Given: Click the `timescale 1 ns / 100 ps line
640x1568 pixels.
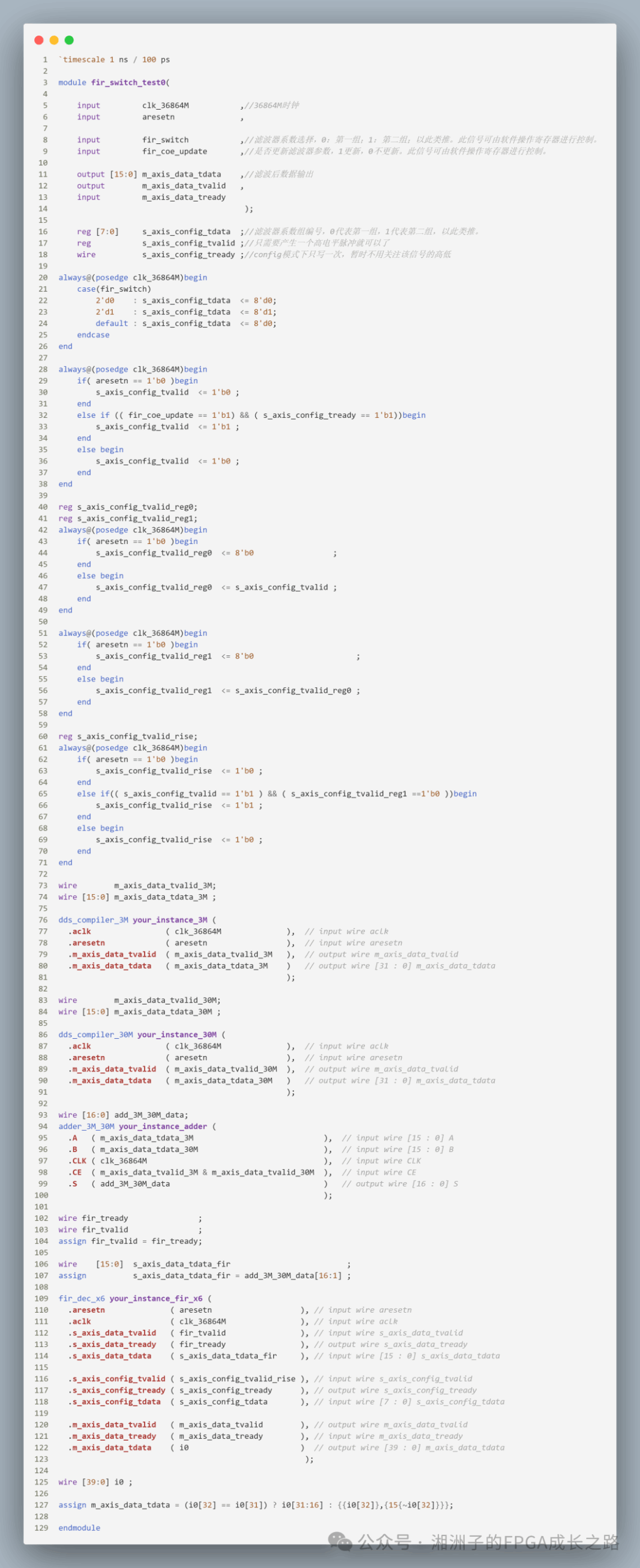Looking at the screenshot, I should pyautogui.click(x=114, y=59).
